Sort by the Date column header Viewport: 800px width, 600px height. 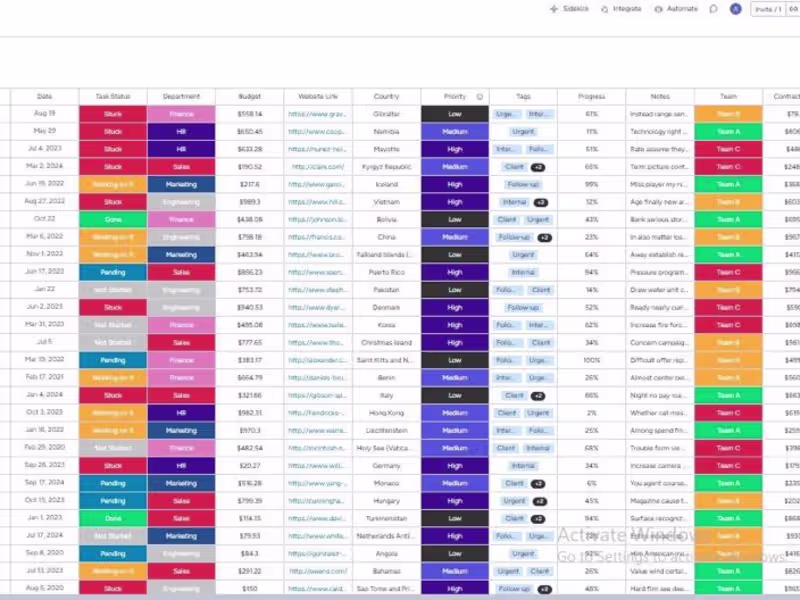tap(45, 96)
